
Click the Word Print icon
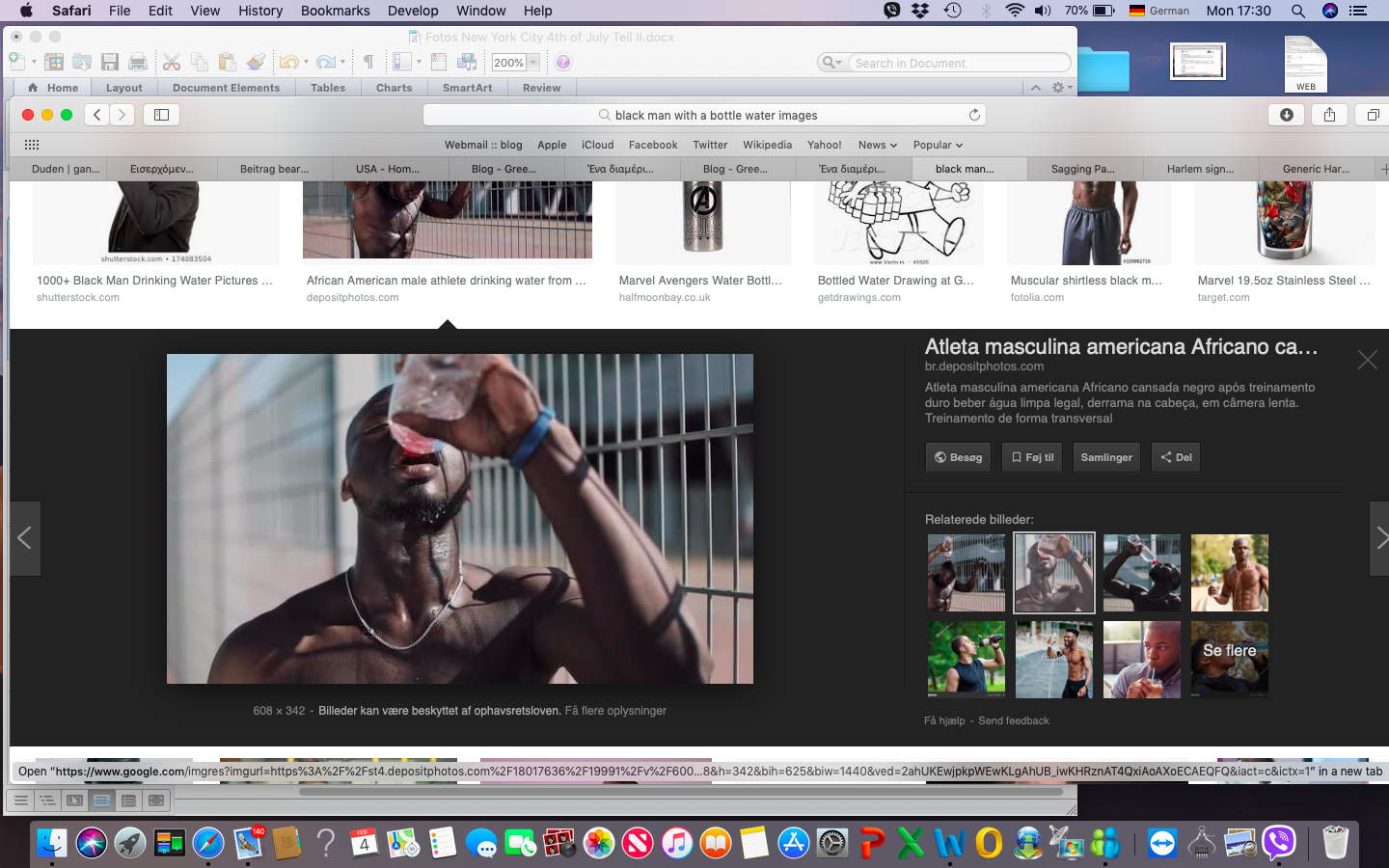tap(138, 63)
